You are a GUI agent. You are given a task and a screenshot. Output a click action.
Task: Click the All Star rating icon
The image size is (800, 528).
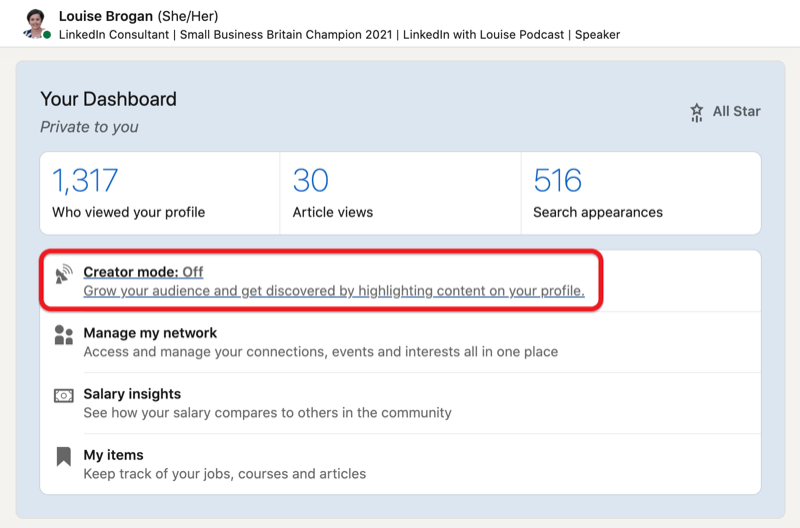(696, 112)
